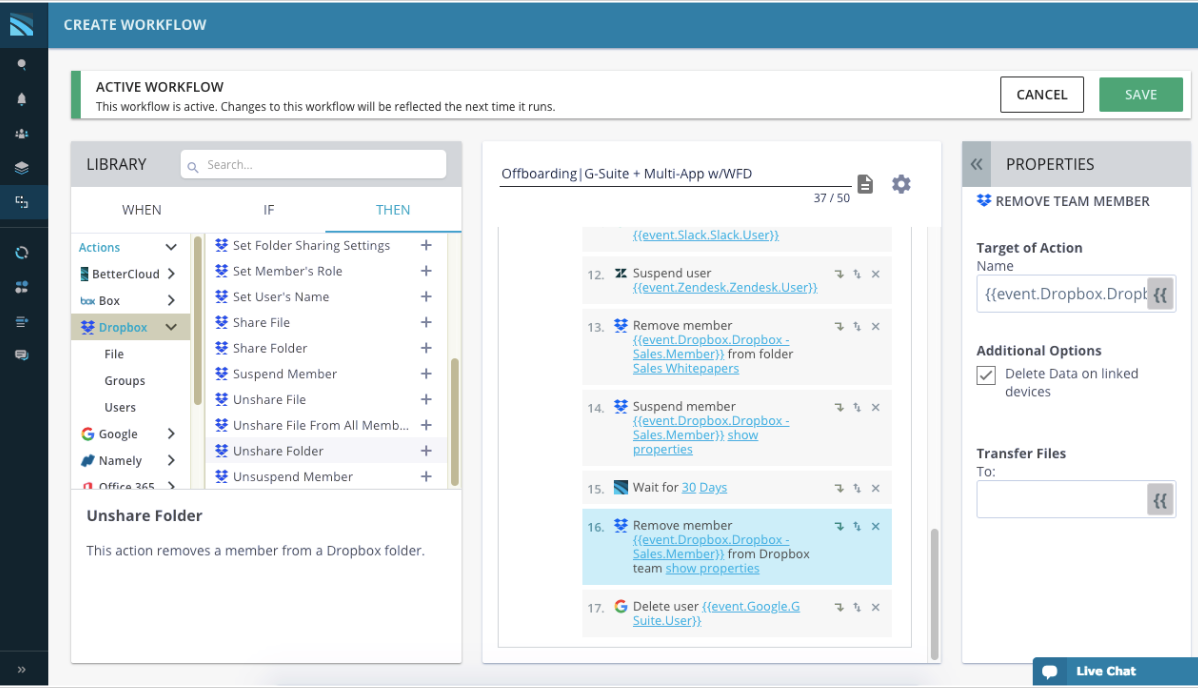Add Set Folder Sharing Settings action
Screen dimensions: 1198x688
pyautogui.click(x=426, y=245)
